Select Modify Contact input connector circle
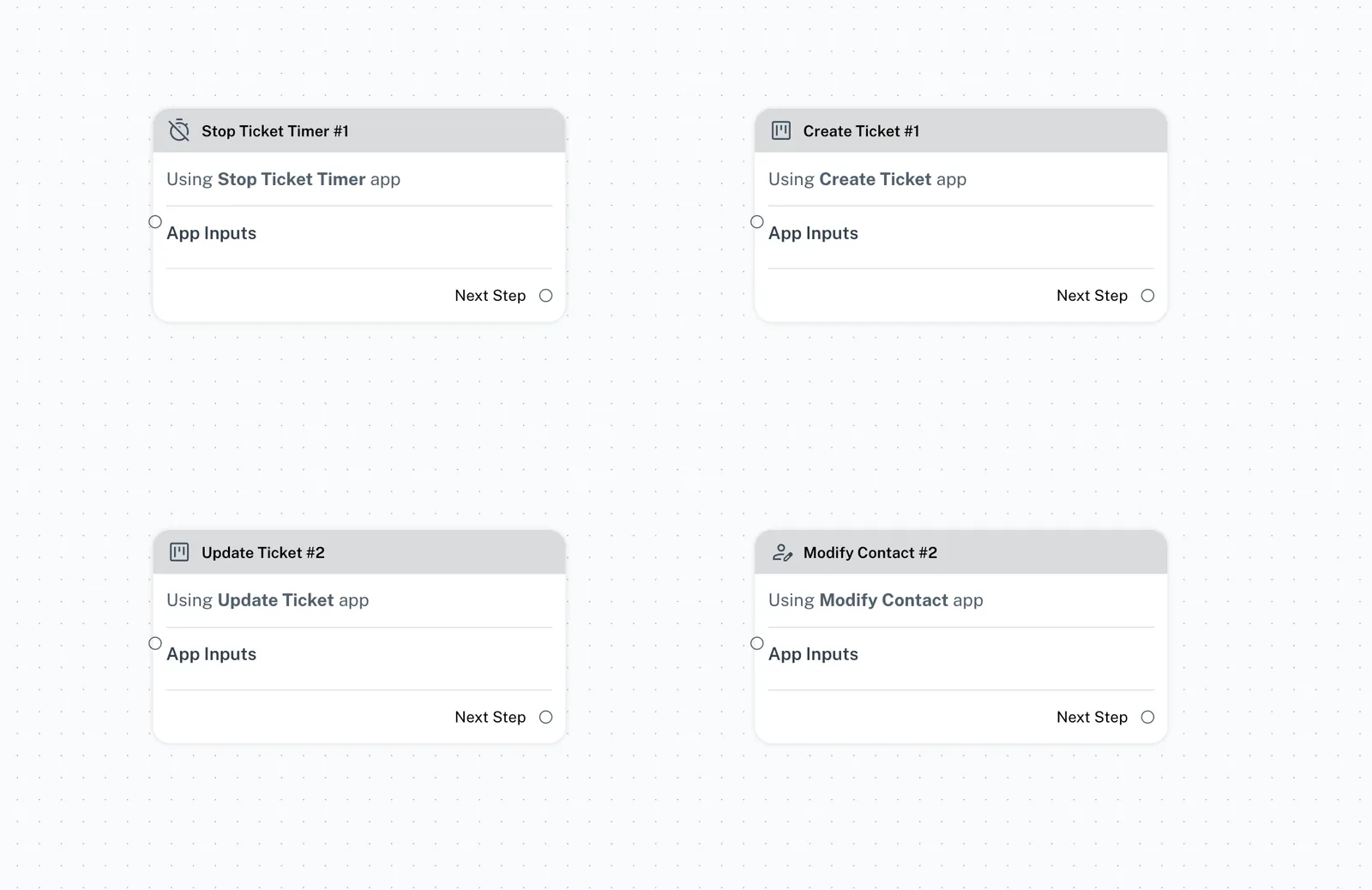This screenshot has width=1372, height=890. coord(757,643)
